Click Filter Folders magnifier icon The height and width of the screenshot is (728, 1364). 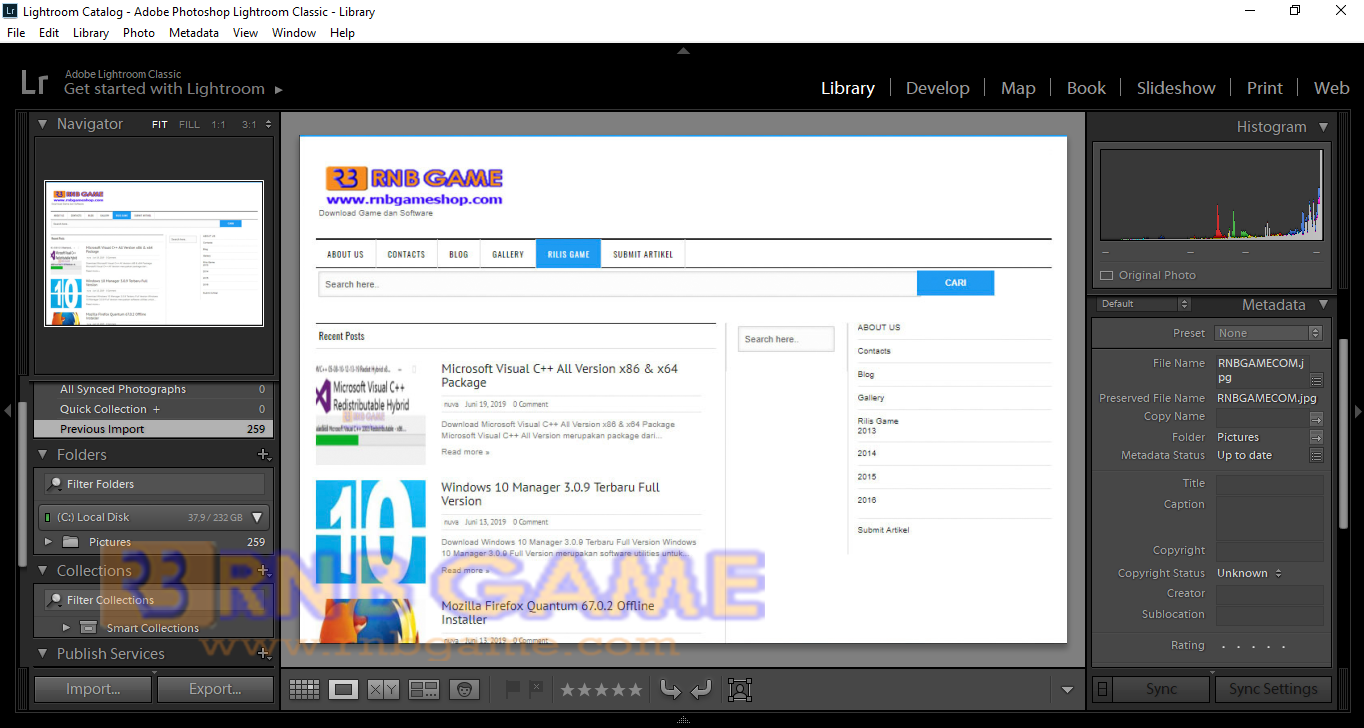coord(56,484)
